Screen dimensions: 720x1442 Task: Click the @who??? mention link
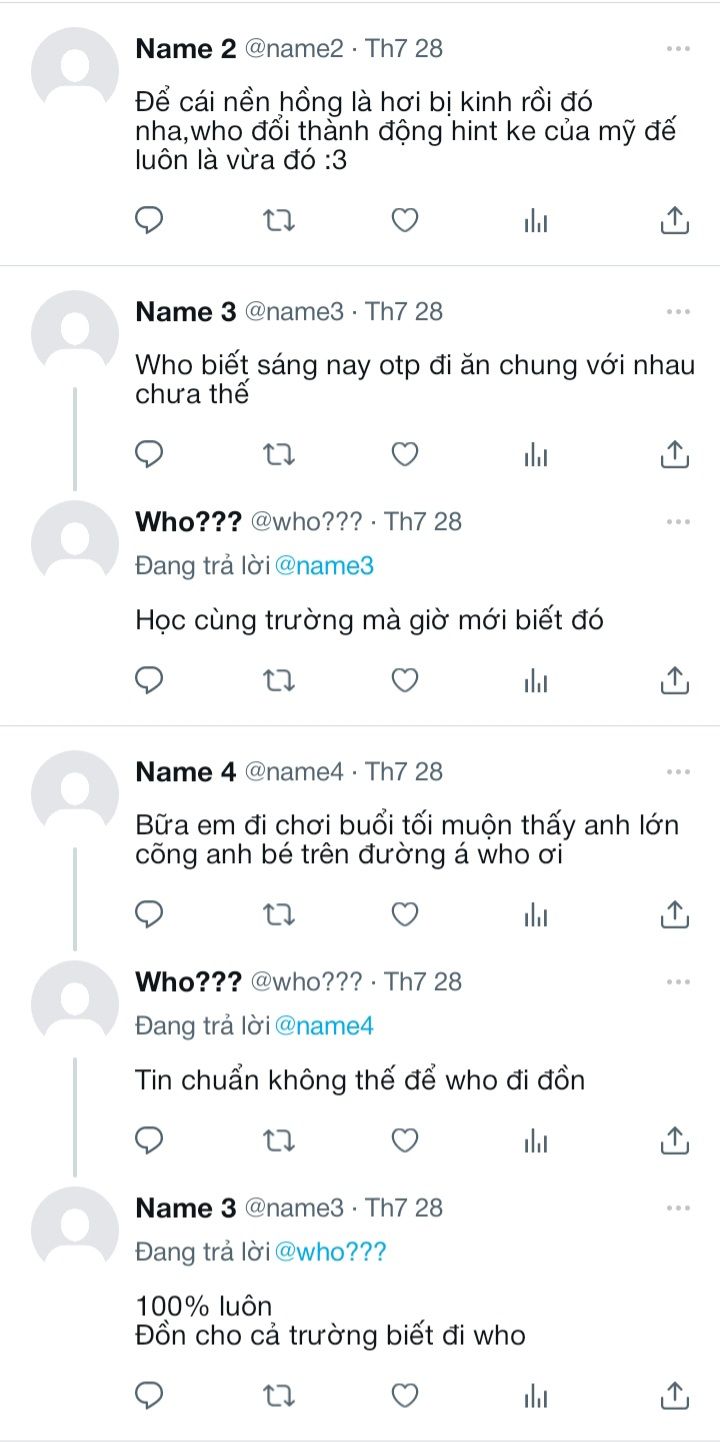(x=330, y=1253)
